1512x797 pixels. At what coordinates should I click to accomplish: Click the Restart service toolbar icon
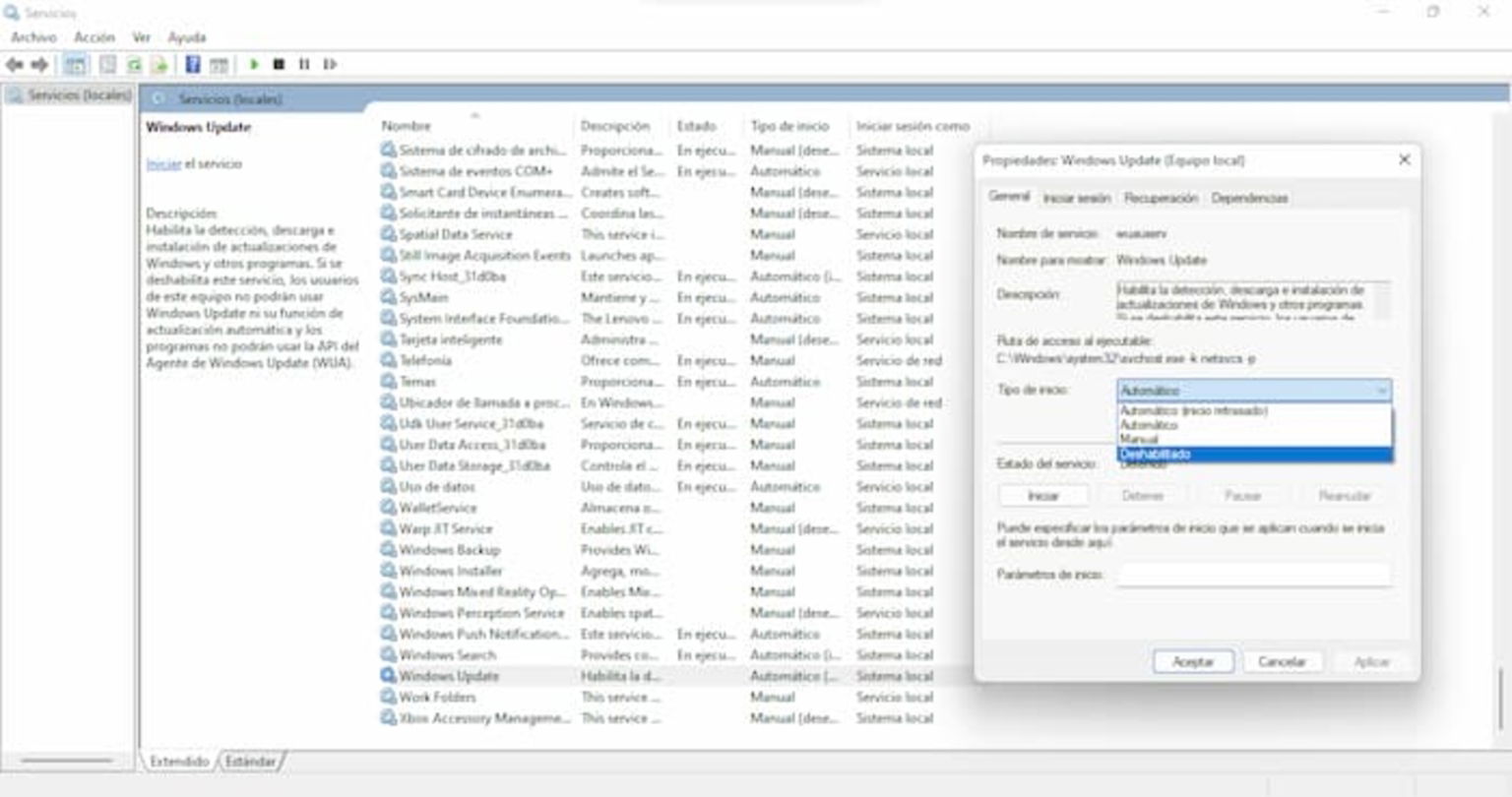pos(330,65)
